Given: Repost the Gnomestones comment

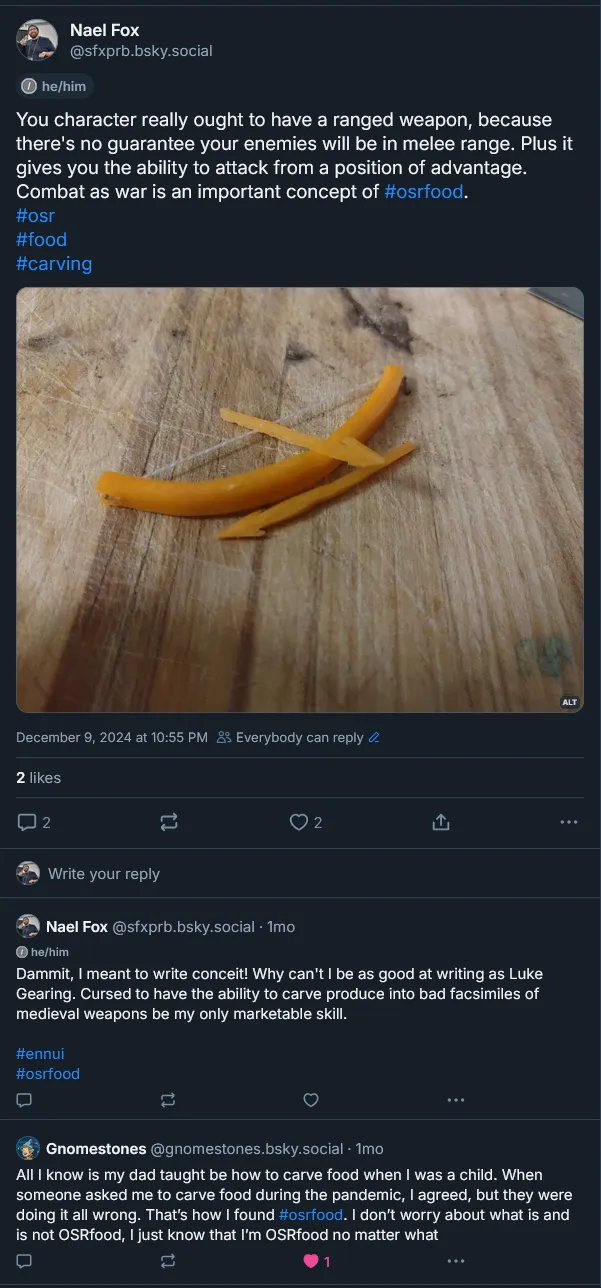Looking at the screenshot, I should tap(168, 1261).
